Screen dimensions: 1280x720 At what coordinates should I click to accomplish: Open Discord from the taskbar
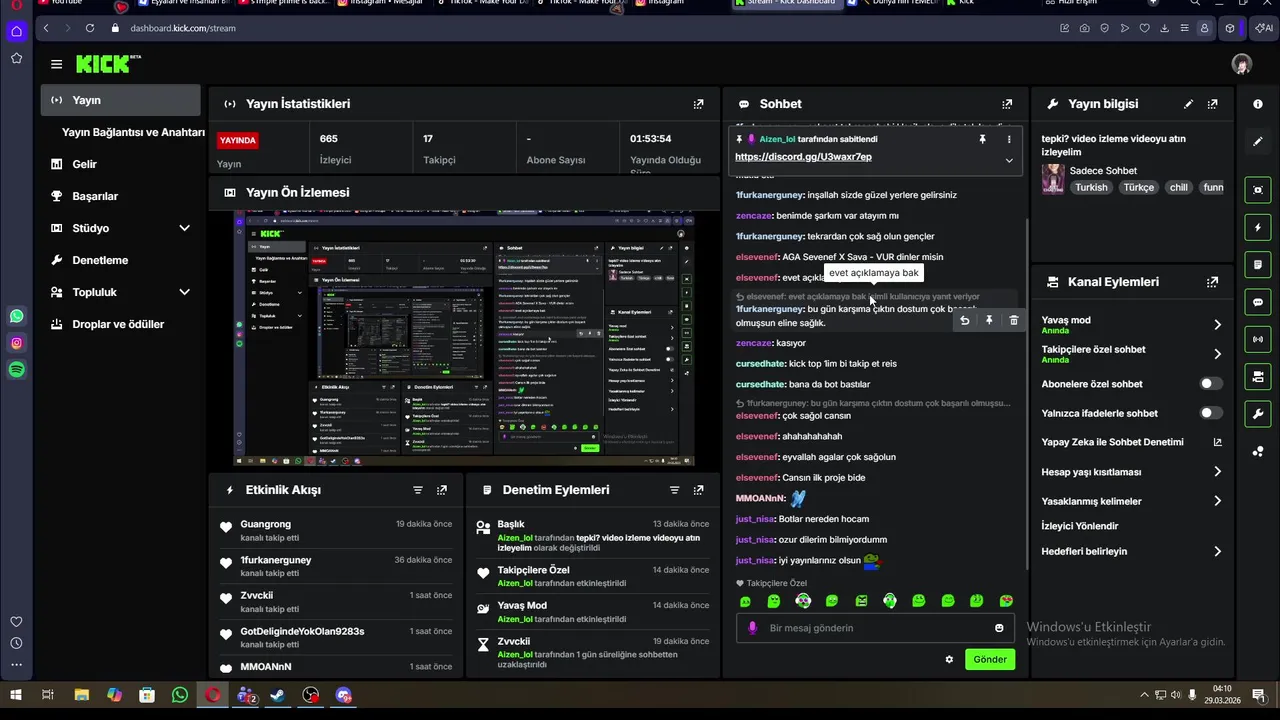pos(344,695)
